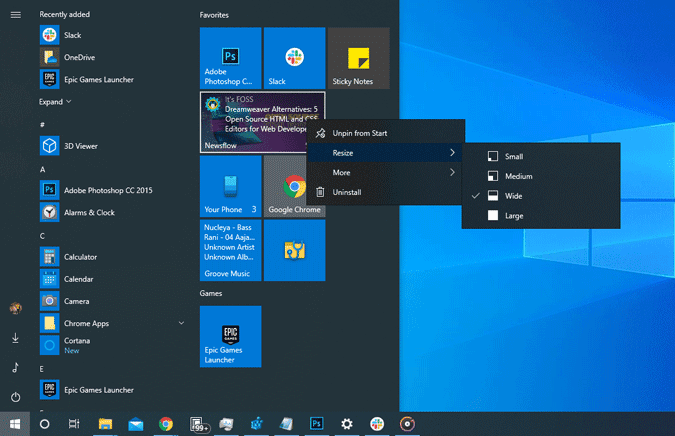Select Wide tile size
Viewport: 675px width, 436px height.
541,196
